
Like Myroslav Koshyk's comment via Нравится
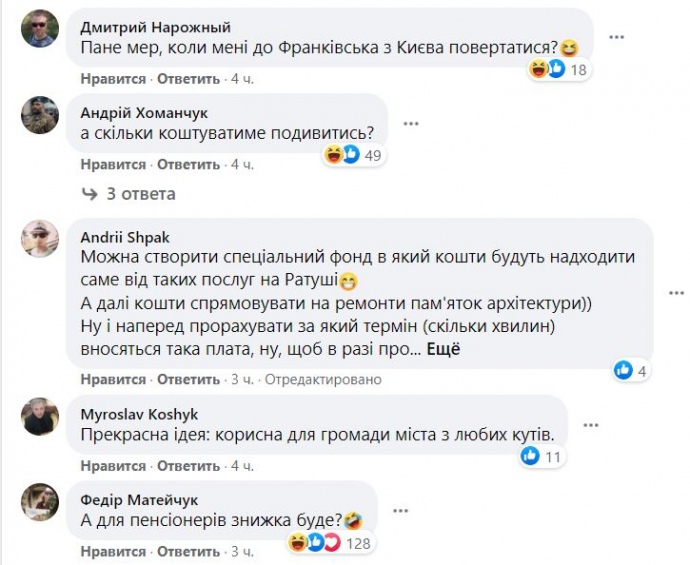114,466
